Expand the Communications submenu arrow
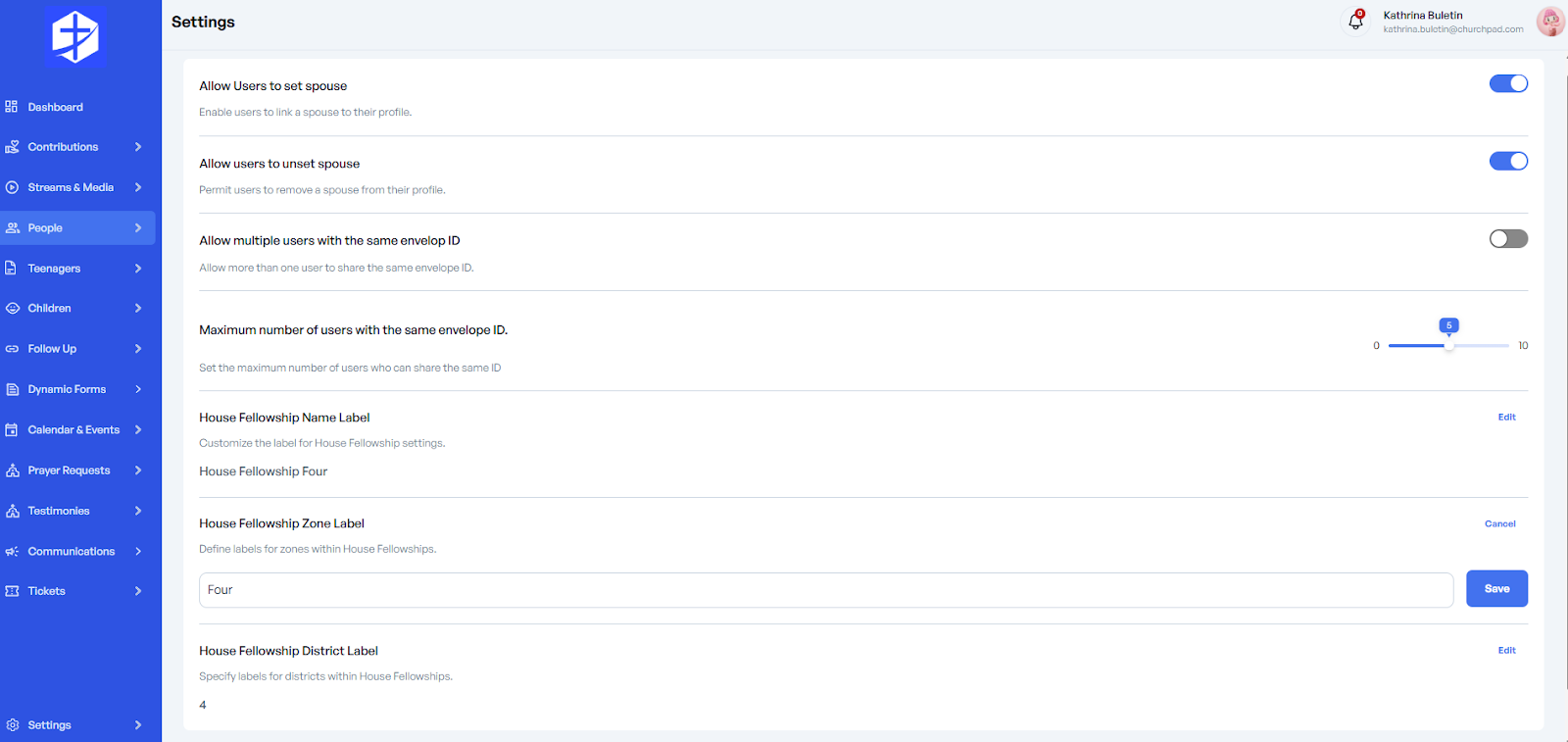Viewport: 1568px width, 742px height. pos(138,552)
